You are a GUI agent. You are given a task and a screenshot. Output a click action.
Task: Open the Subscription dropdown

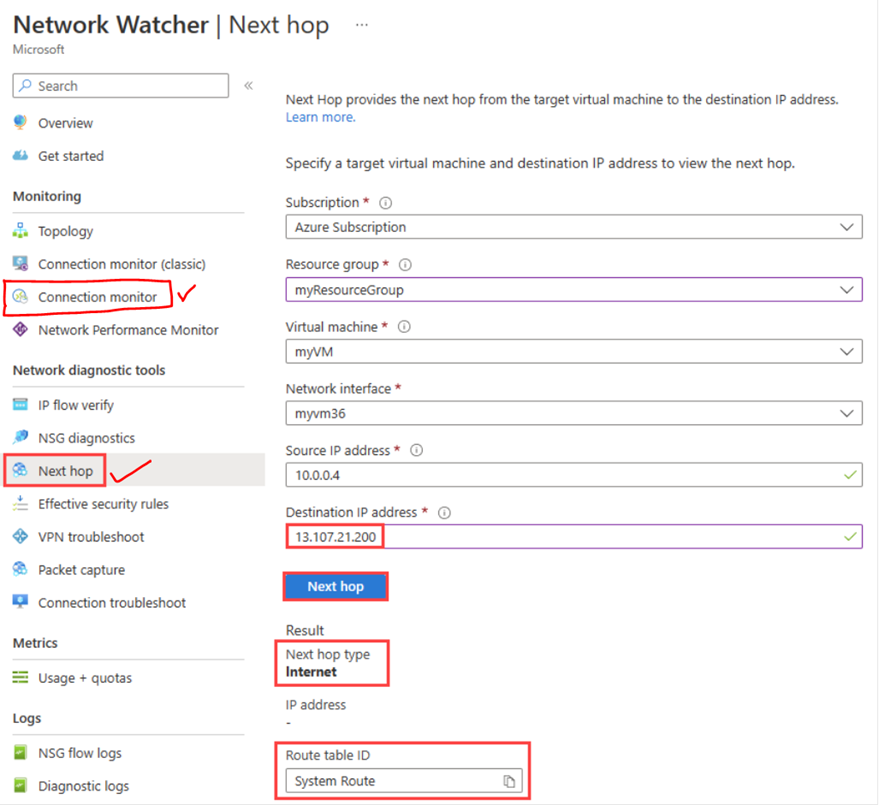click(574, 227)
